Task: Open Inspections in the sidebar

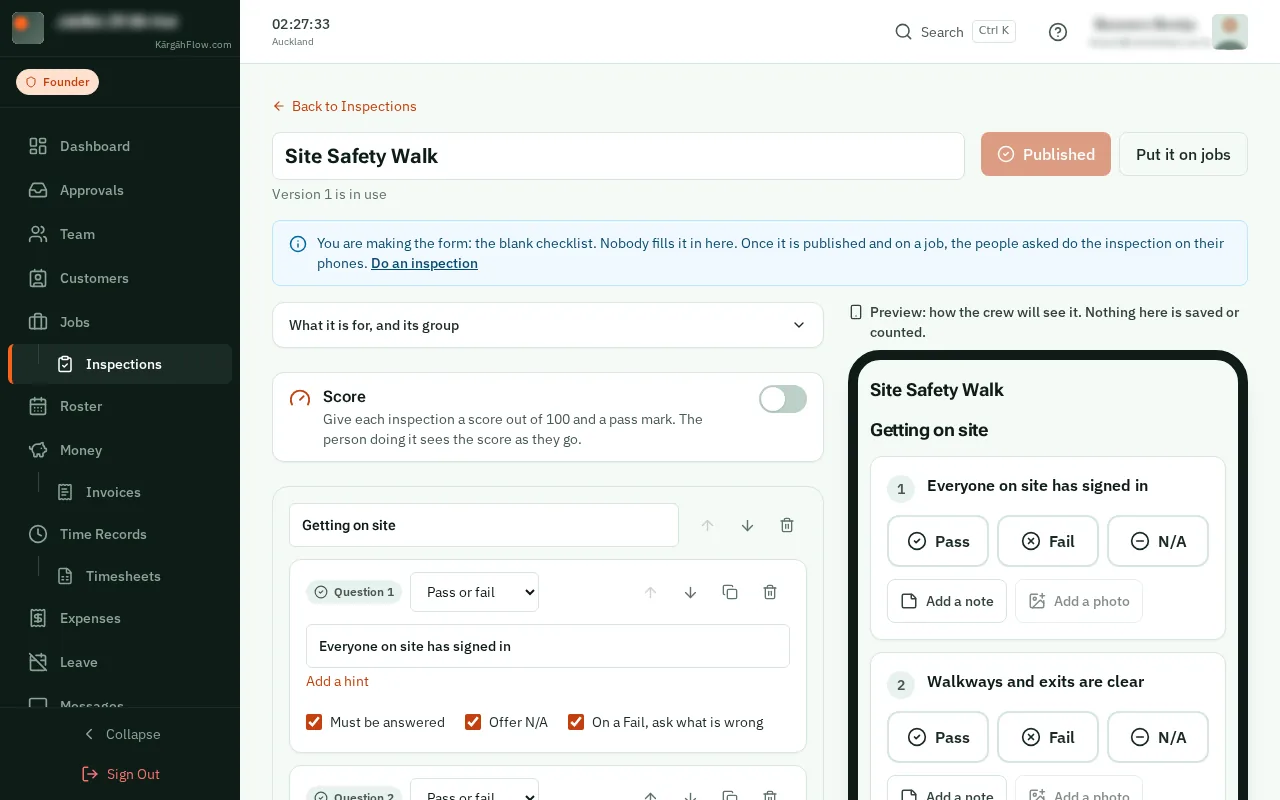Action: tap(120, 364)
